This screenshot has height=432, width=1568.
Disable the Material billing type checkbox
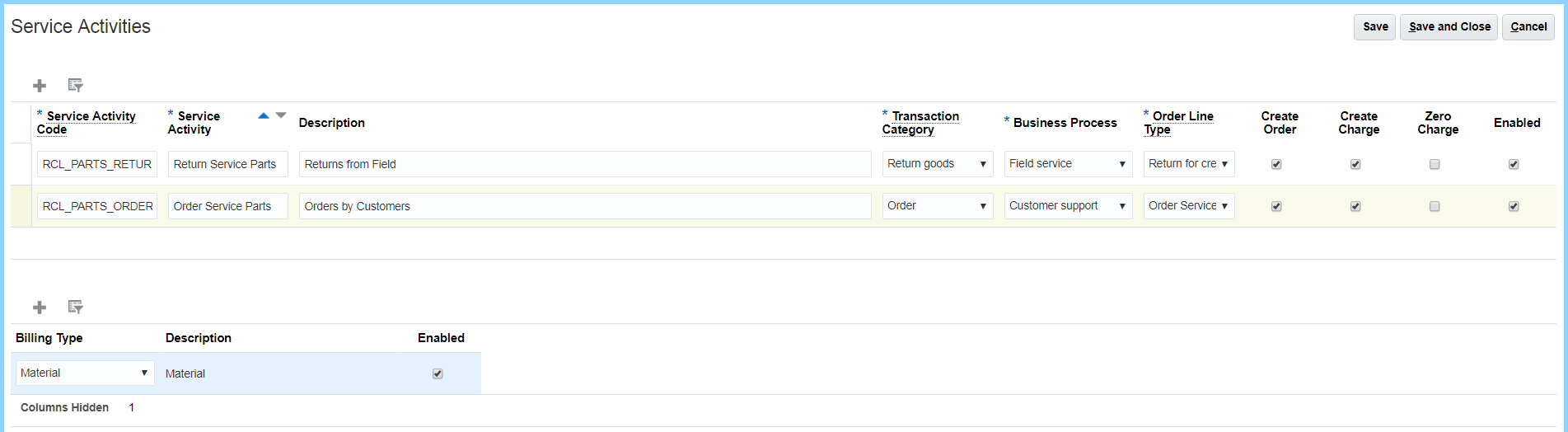438,374
